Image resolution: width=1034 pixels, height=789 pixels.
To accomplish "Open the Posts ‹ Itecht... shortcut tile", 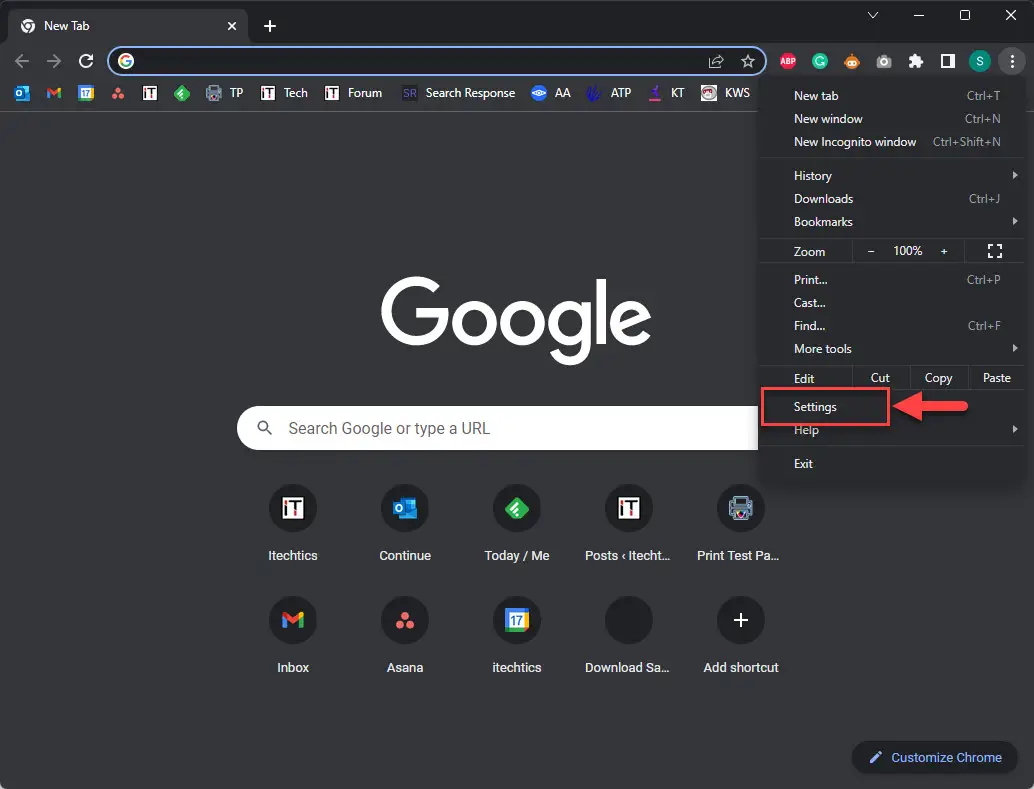I will [628, 523].
